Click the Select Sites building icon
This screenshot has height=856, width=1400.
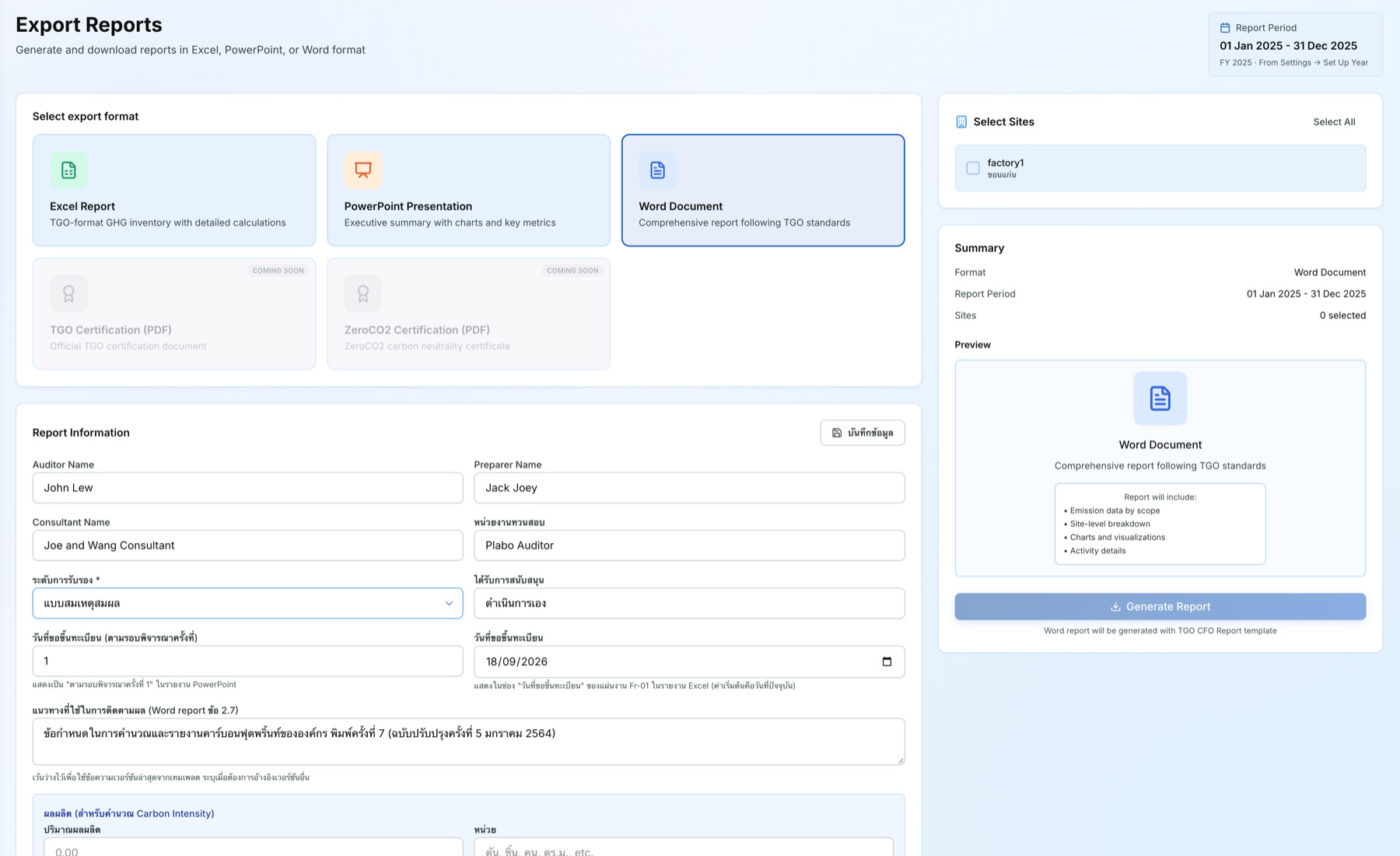pyautogui.click(x=961, y=122)
